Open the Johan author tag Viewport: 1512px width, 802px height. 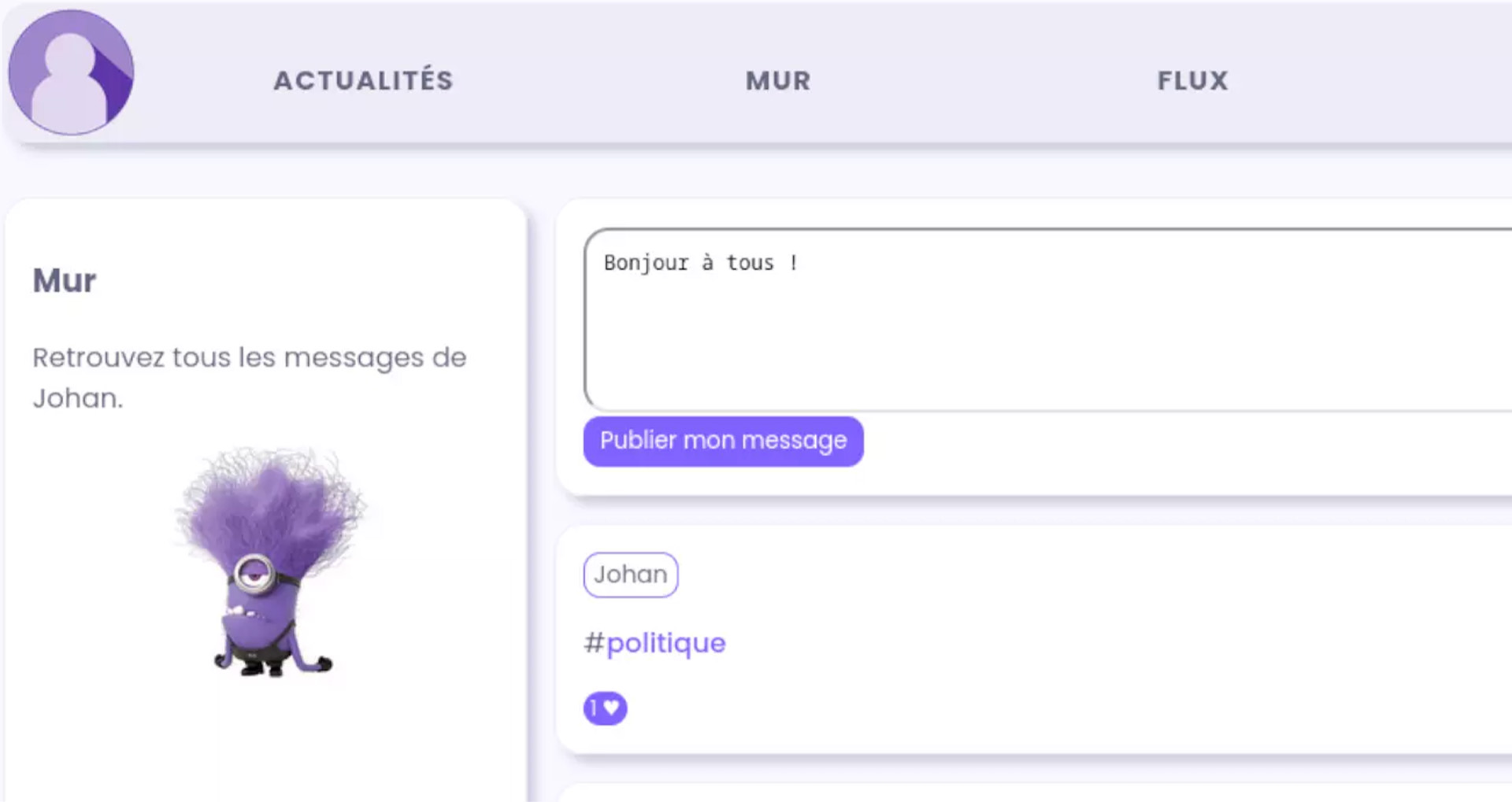point(630,575)
